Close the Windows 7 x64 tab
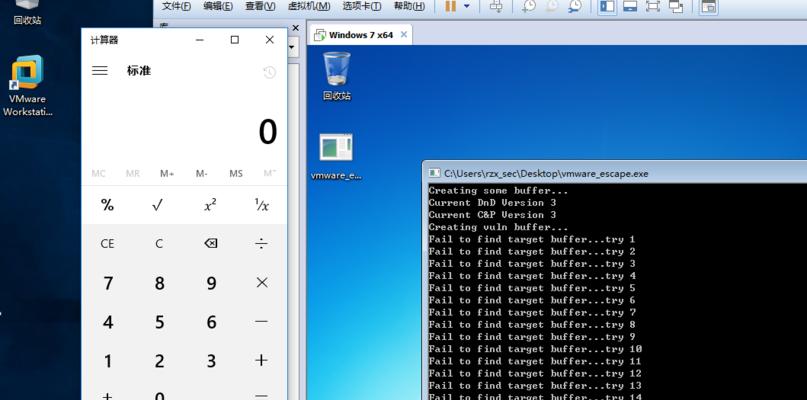The image size is (807, 400). pyautogui.click(x=404, y=34)
